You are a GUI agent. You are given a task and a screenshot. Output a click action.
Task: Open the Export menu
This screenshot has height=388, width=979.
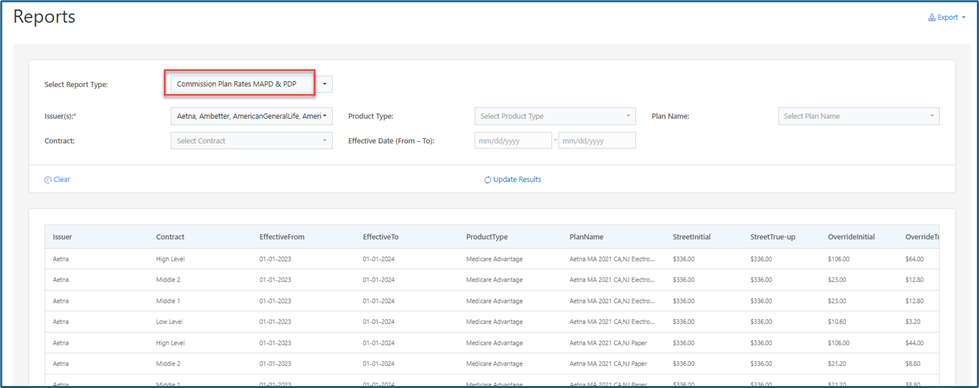947,17
